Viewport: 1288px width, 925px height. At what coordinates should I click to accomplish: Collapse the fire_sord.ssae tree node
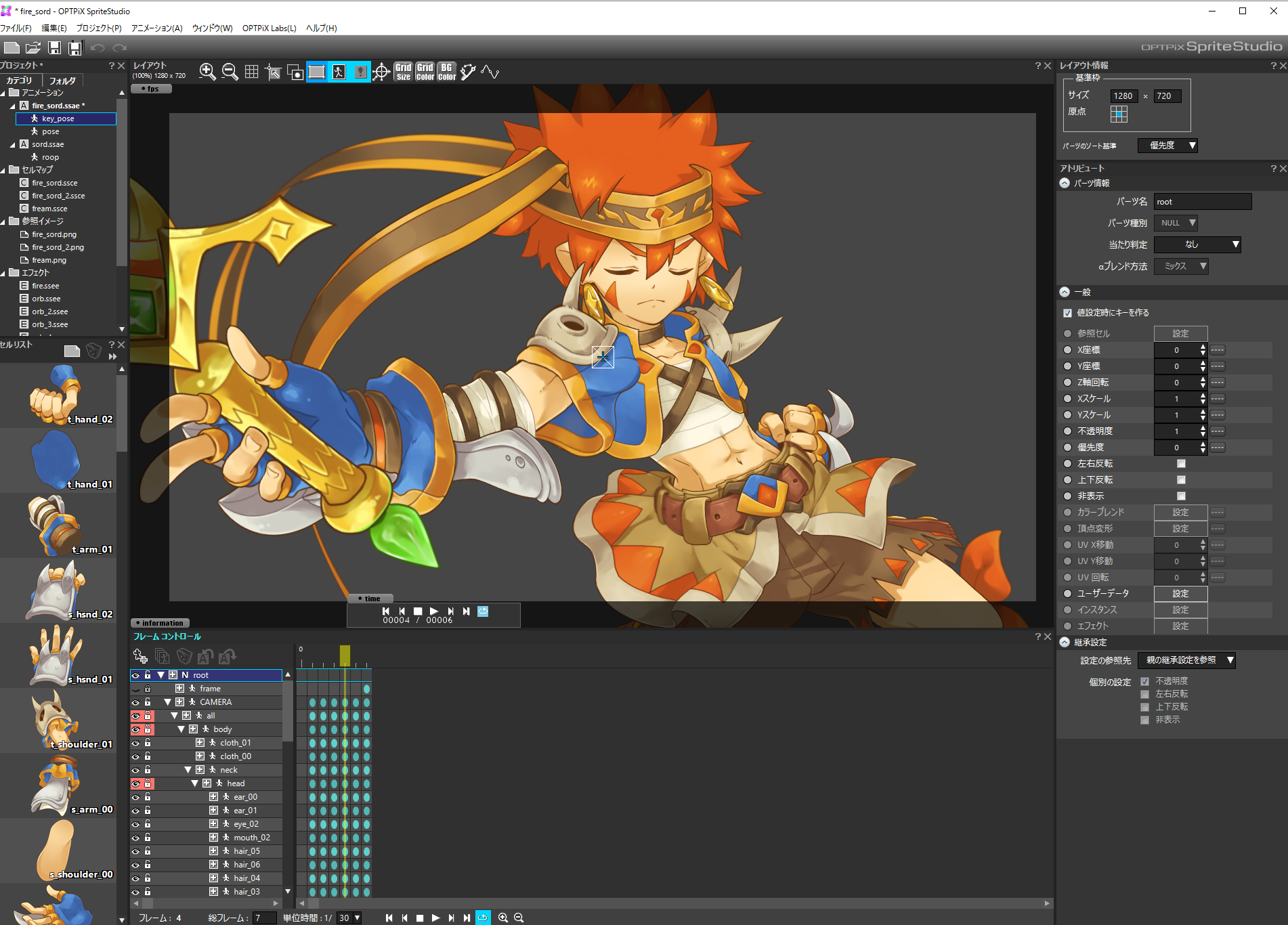pyautogui.click(x=12, y=106)
